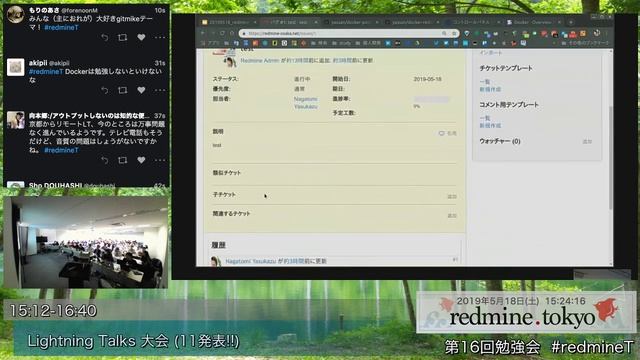
Task: Open a new browser tab with plus
Action: (x=571, y=22)
